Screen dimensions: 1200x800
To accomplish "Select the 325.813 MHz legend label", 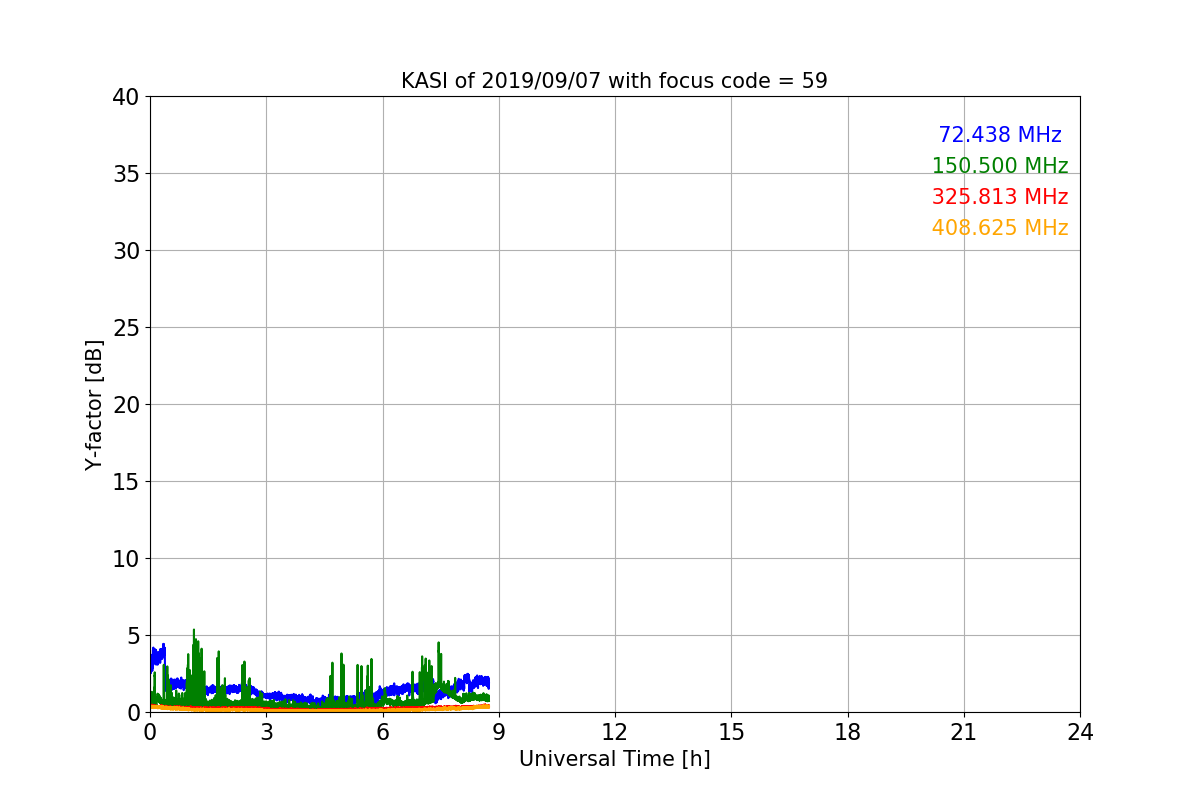I will (1000, 197).
